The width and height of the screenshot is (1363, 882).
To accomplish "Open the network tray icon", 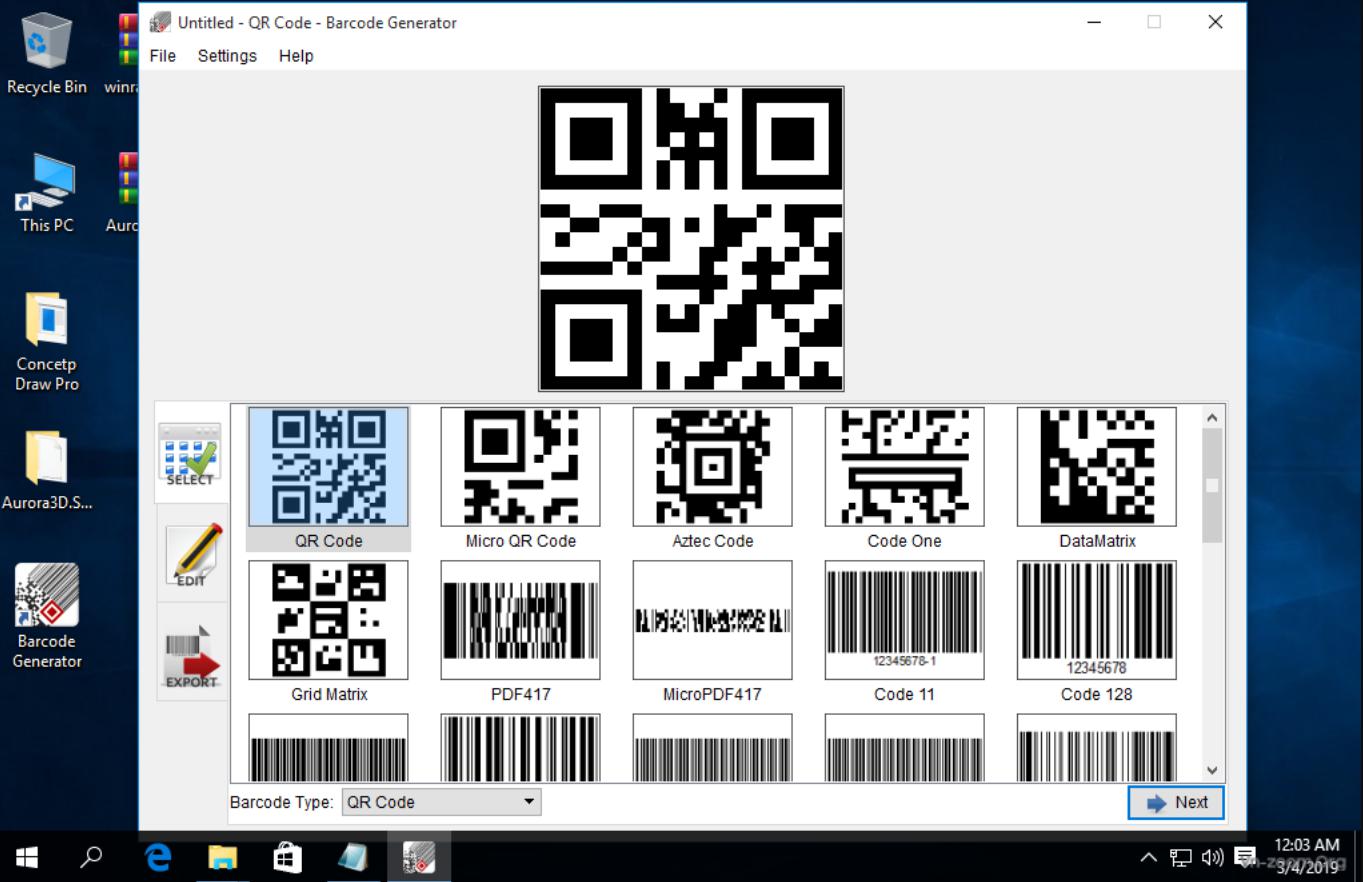I will coord(1180,858).
